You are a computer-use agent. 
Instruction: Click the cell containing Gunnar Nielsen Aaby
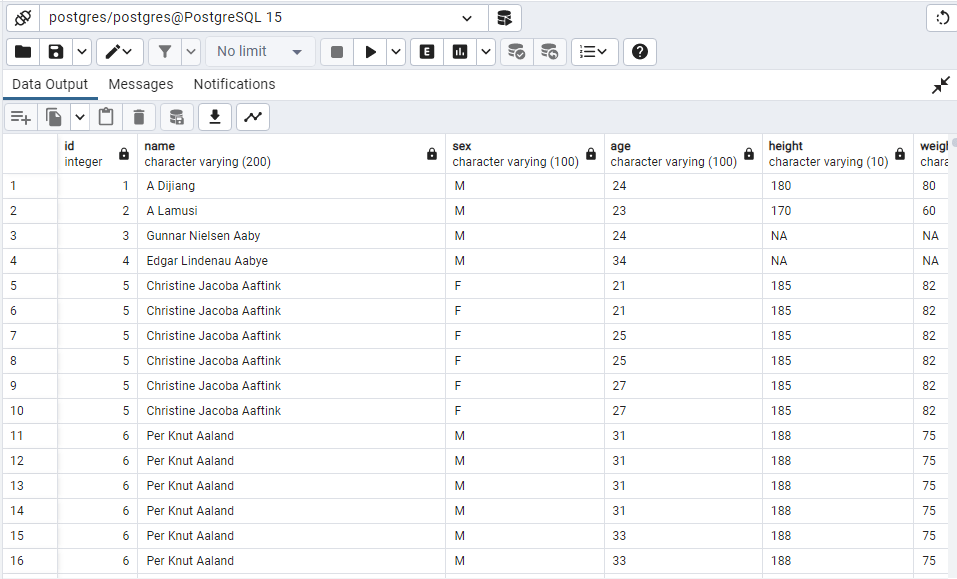tap(203, 236)
